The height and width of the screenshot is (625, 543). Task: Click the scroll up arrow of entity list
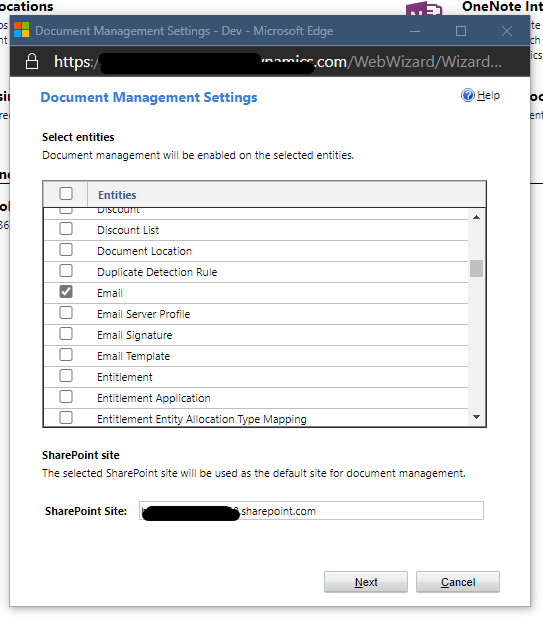[476, 217]
